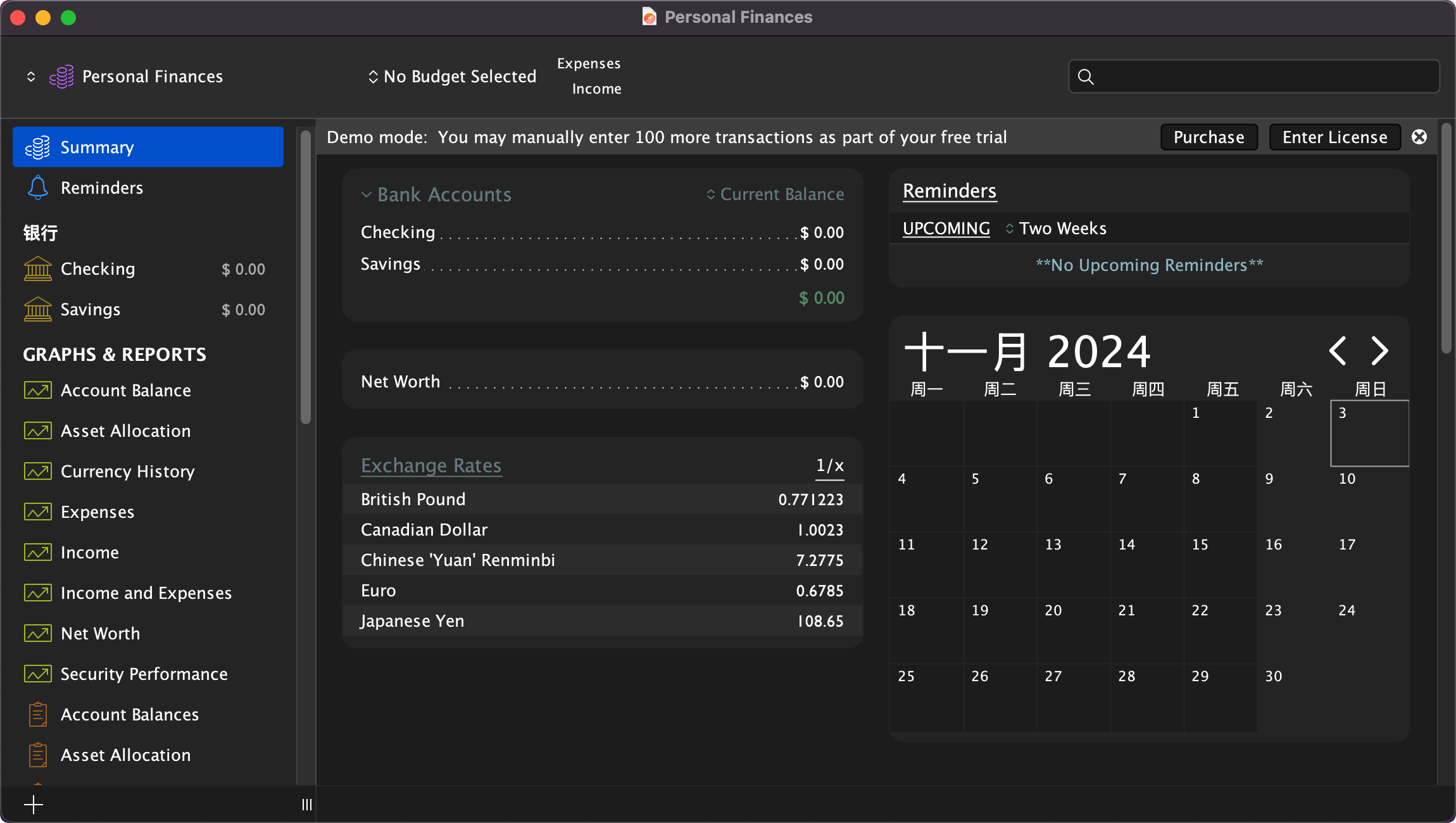Open the Two Weeks period dropdown
Screen dimensions: 1456x823
click(1056, 229)
